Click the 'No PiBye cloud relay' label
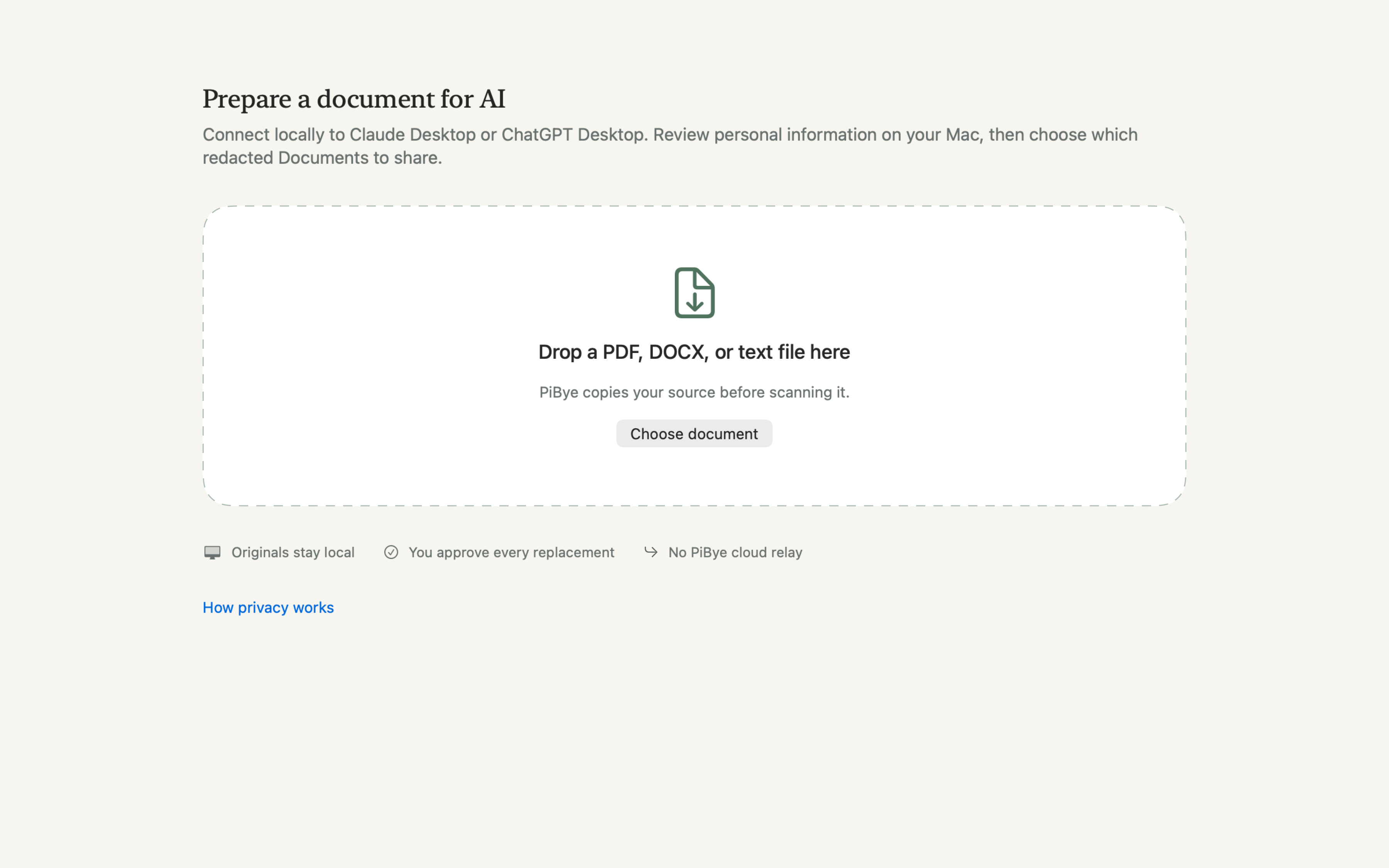Image resolution: width=1389 pixels, height=868 pixels. tap(735, 552)
